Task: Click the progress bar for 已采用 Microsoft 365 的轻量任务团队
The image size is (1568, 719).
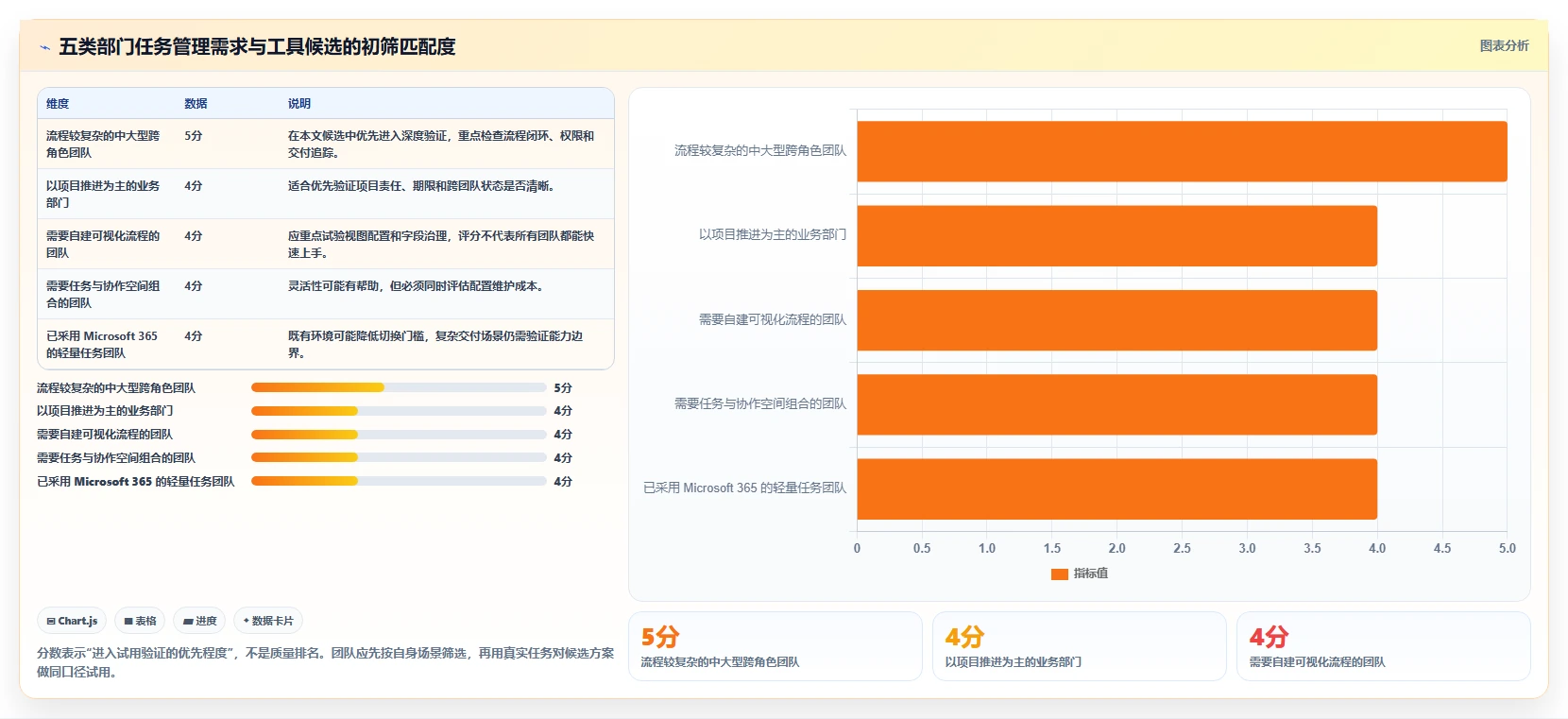Action: coord(399,481)
